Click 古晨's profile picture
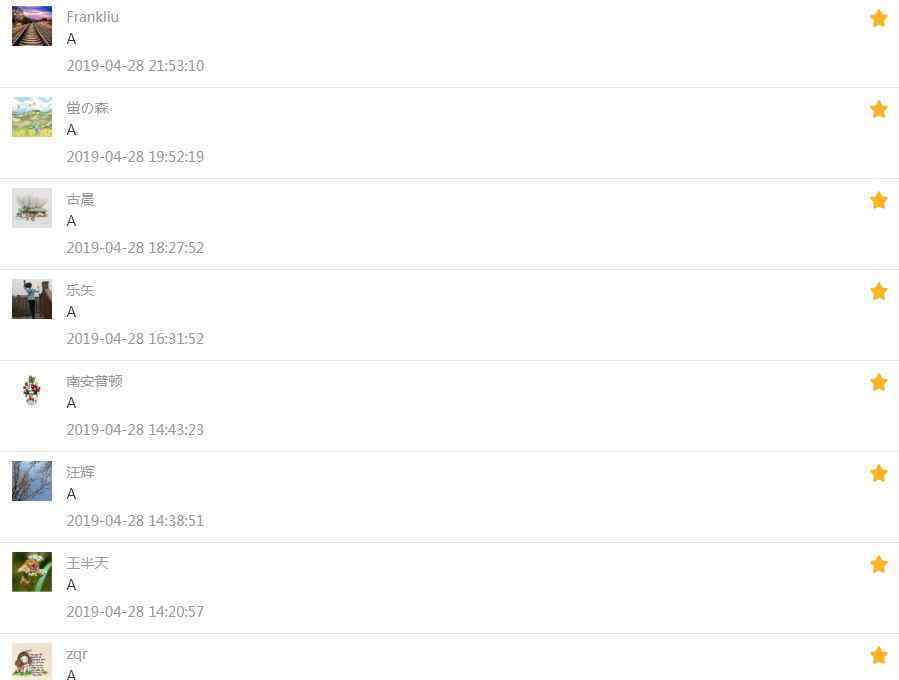 [32, 208]
